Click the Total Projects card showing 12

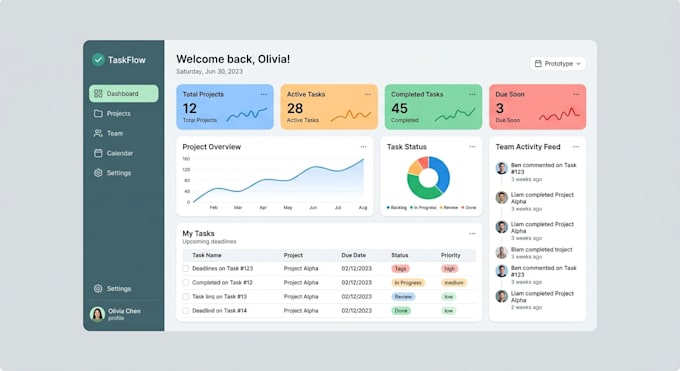225,107
